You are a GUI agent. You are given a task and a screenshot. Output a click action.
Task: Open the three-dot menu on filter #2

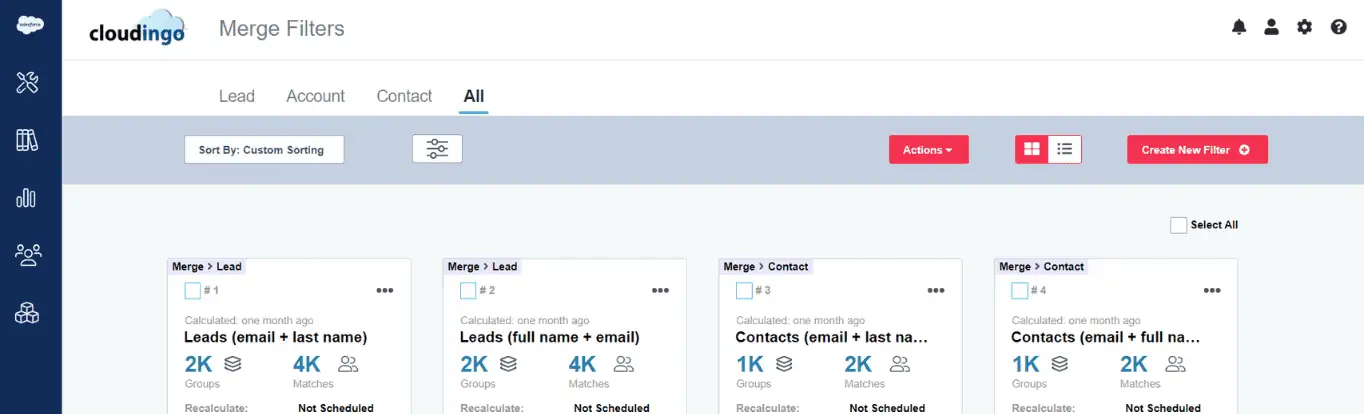(x=660, y=291)
